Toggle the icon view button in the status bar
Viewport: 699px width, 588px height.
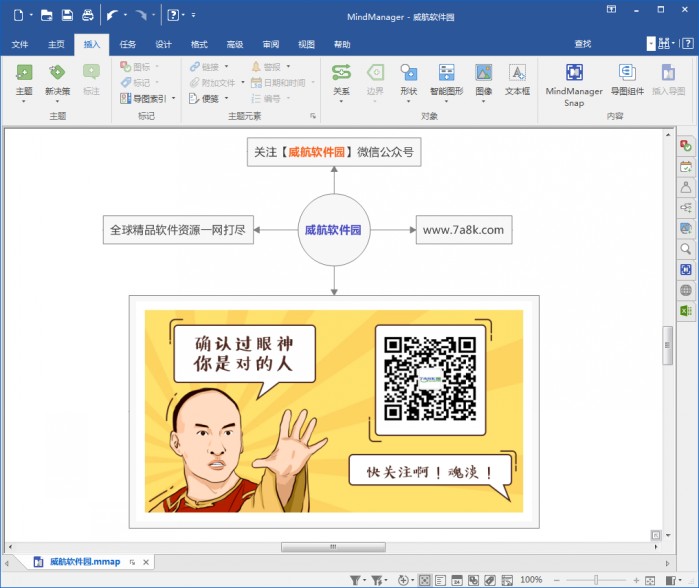473,580
